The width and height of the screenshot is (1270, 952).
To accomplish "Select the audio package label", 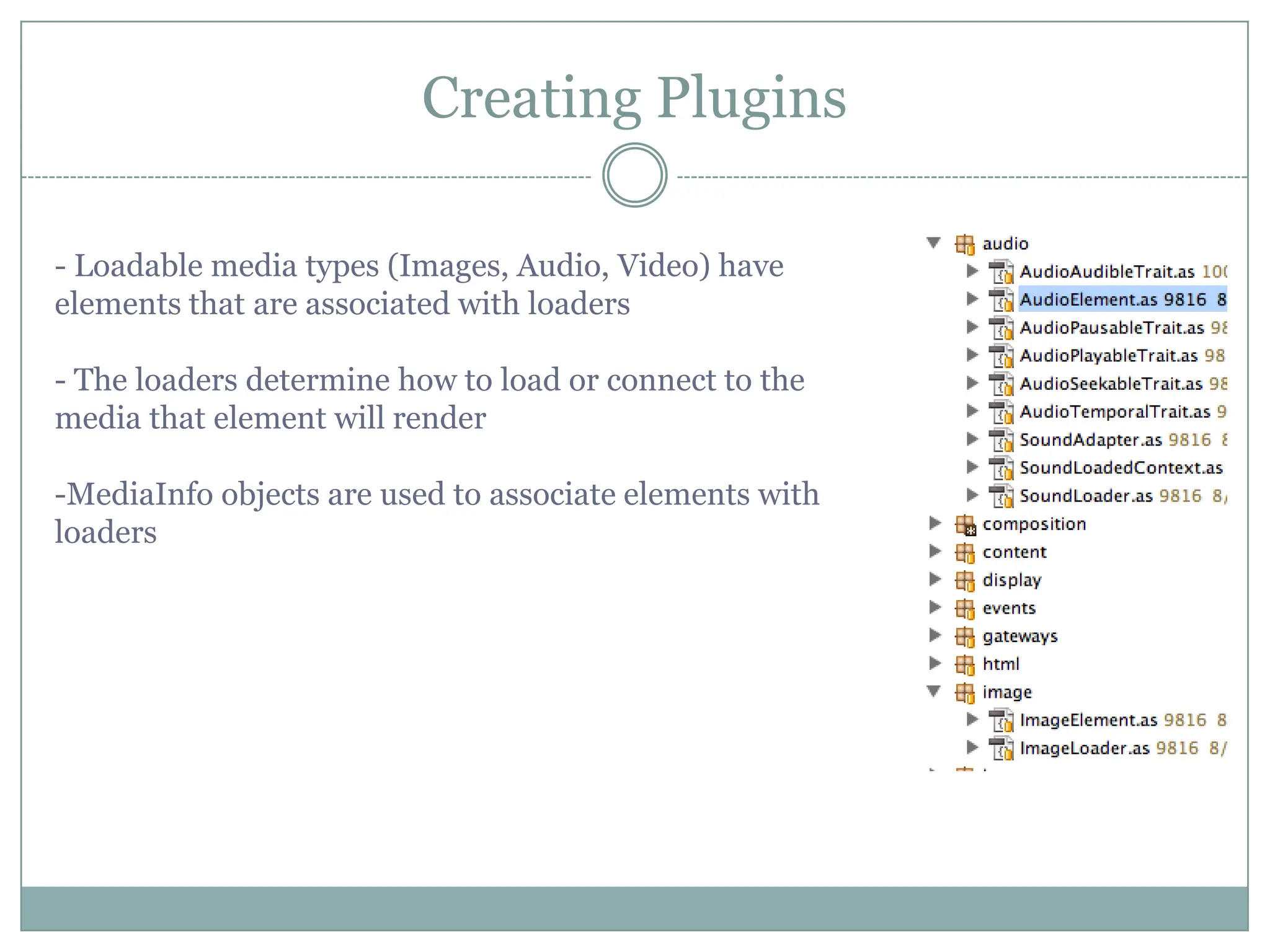I will pos(1005,244).
